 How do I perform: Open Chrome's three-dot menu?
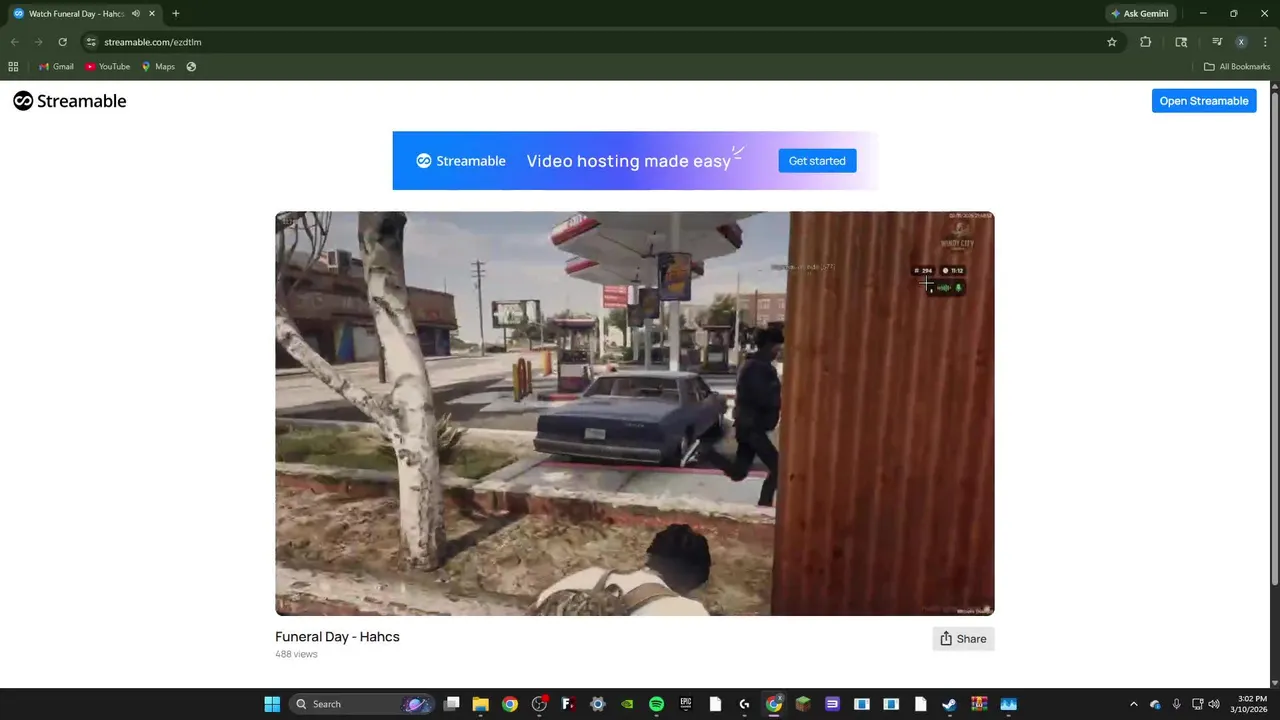1265,42
